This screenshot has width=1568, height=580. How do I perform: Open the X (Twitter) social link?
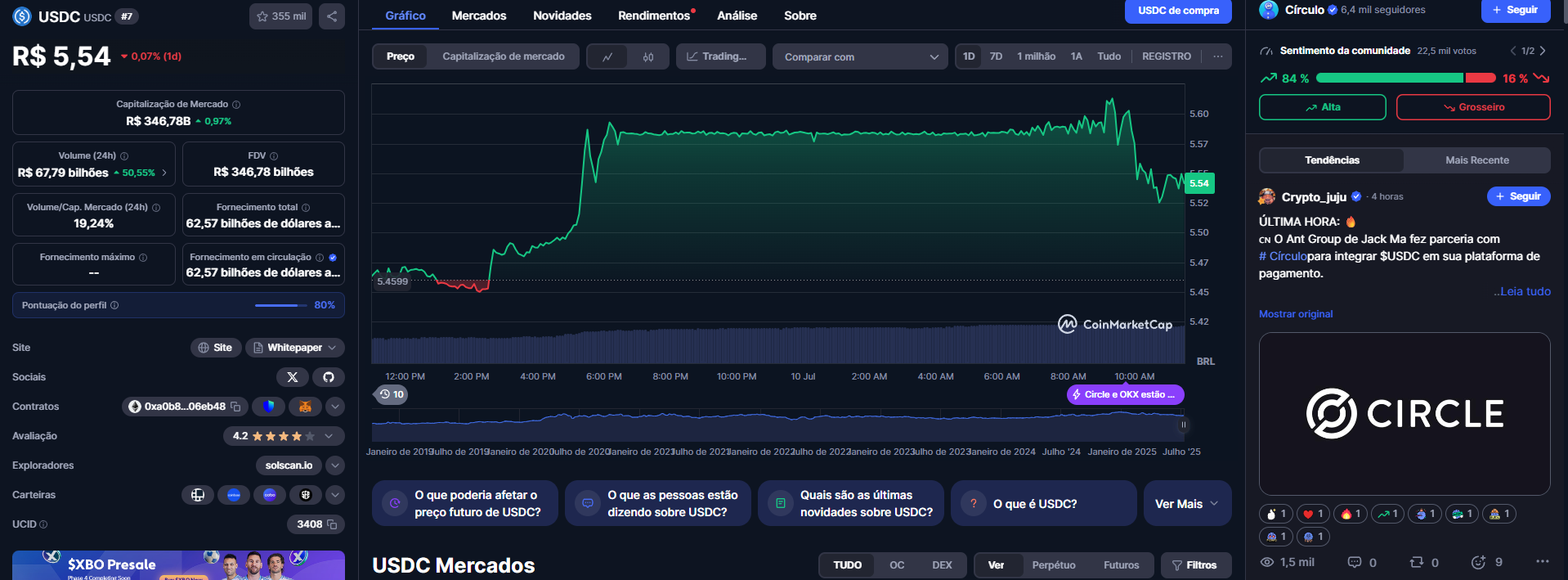click(293, 377)
